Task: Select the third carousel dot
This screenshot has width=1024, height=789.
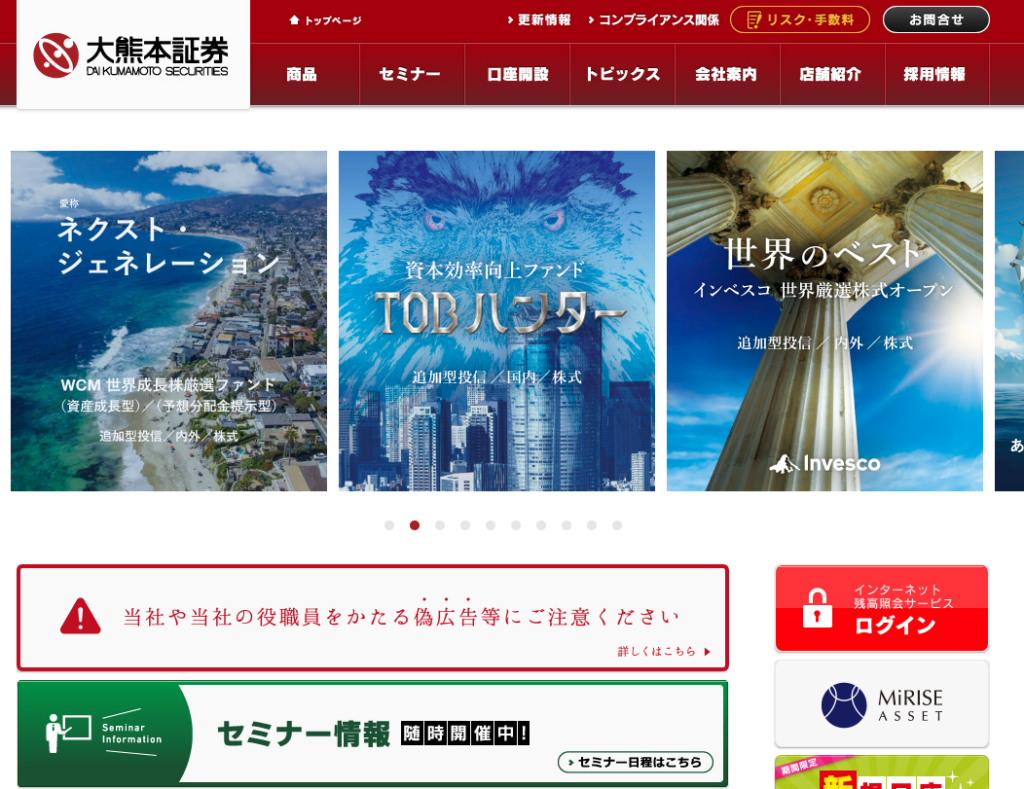Action: click(440, 525)
